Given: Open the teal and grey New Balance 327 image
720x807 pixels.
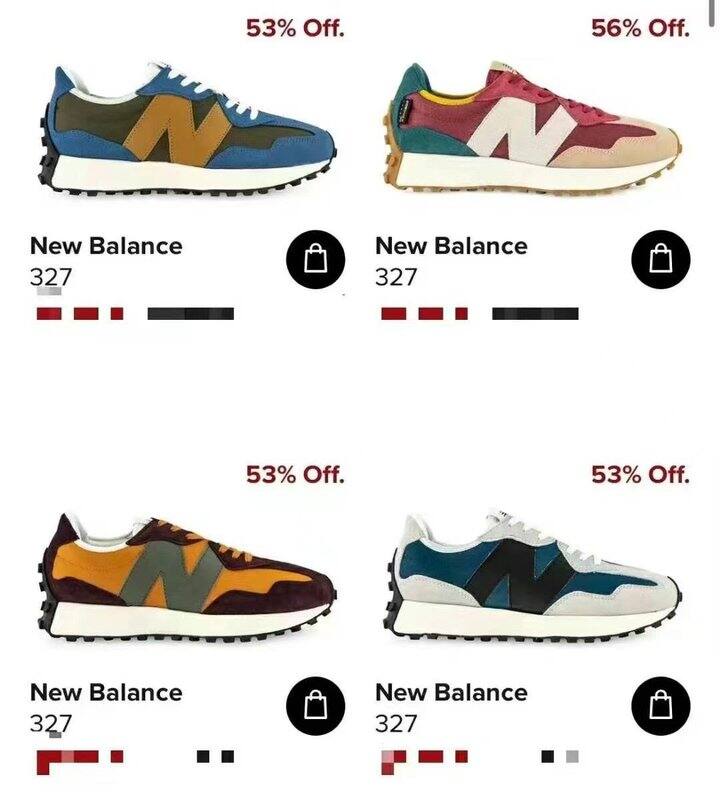Looking at the screenshot, I should pyautogui.click(x=532, y=575).
